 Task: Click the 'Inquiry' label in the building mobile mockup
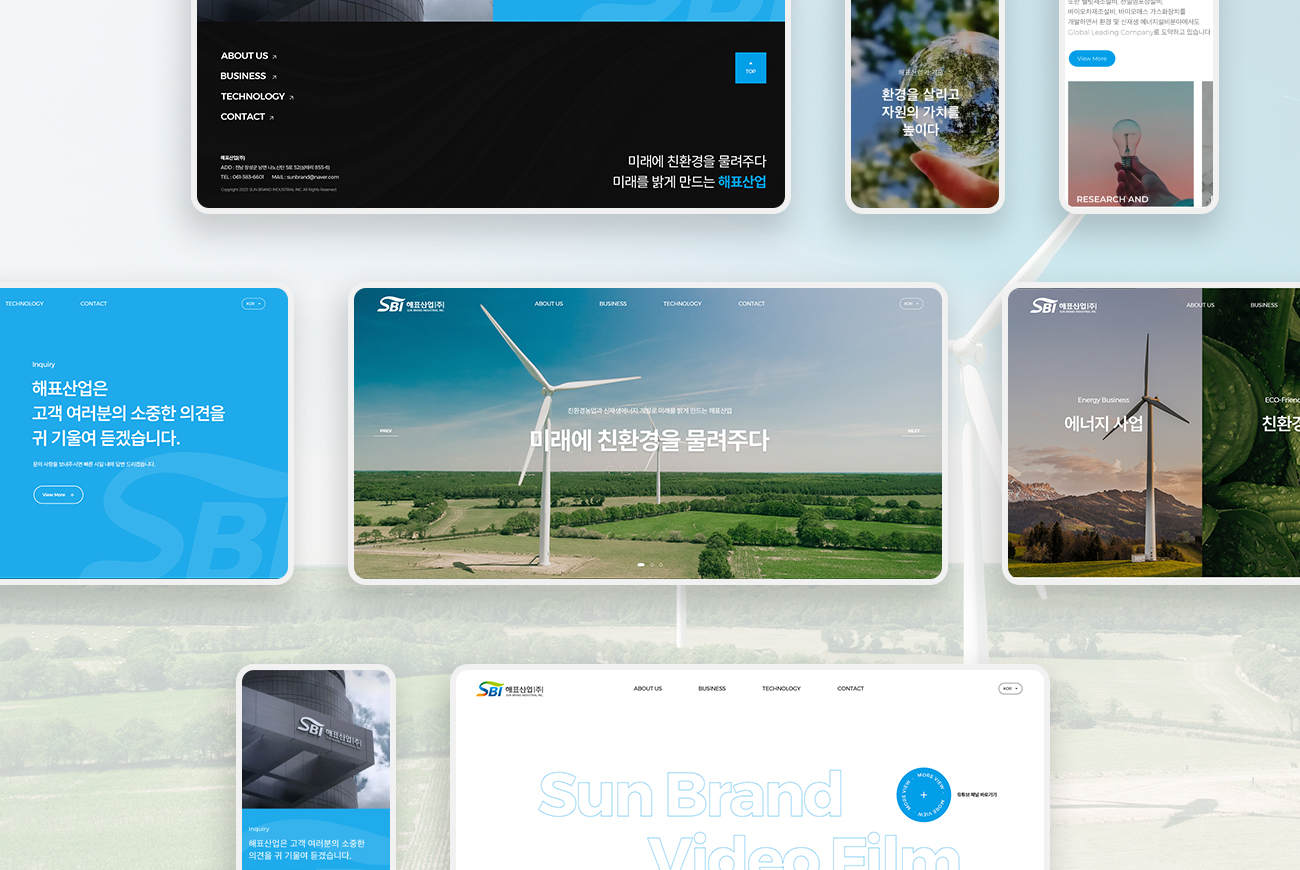[x=259, y=829]
